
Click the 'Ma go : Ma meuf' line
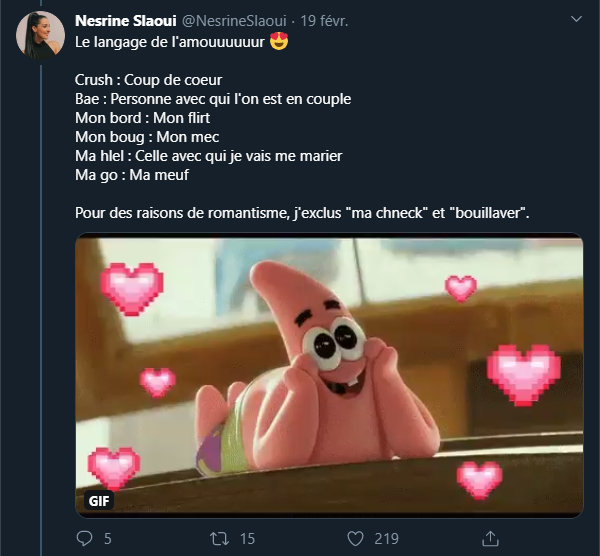pos(132,175)
